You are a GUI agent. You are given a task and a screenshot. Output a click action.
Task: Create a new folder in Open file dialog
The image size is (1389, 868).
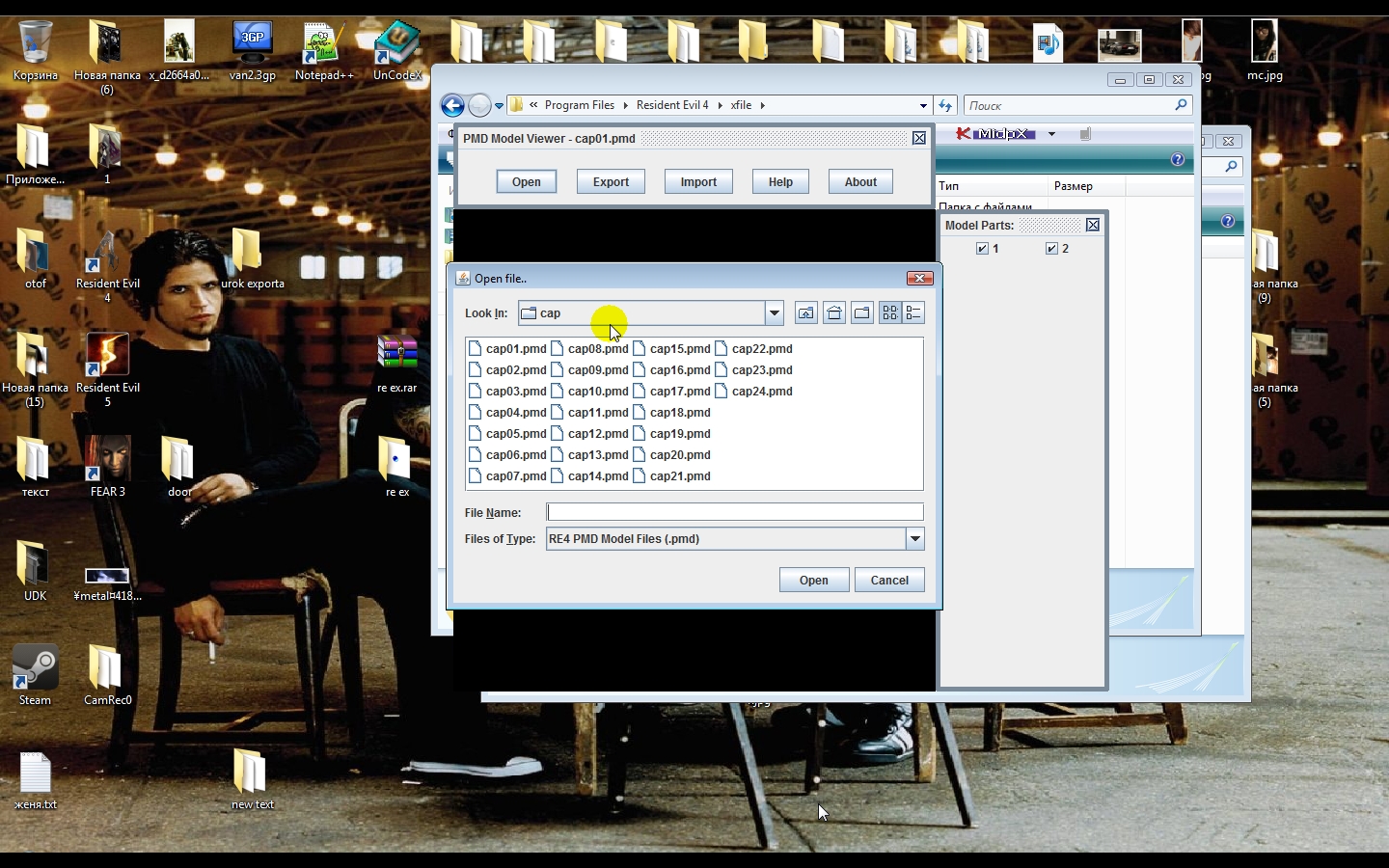point(862,312)
